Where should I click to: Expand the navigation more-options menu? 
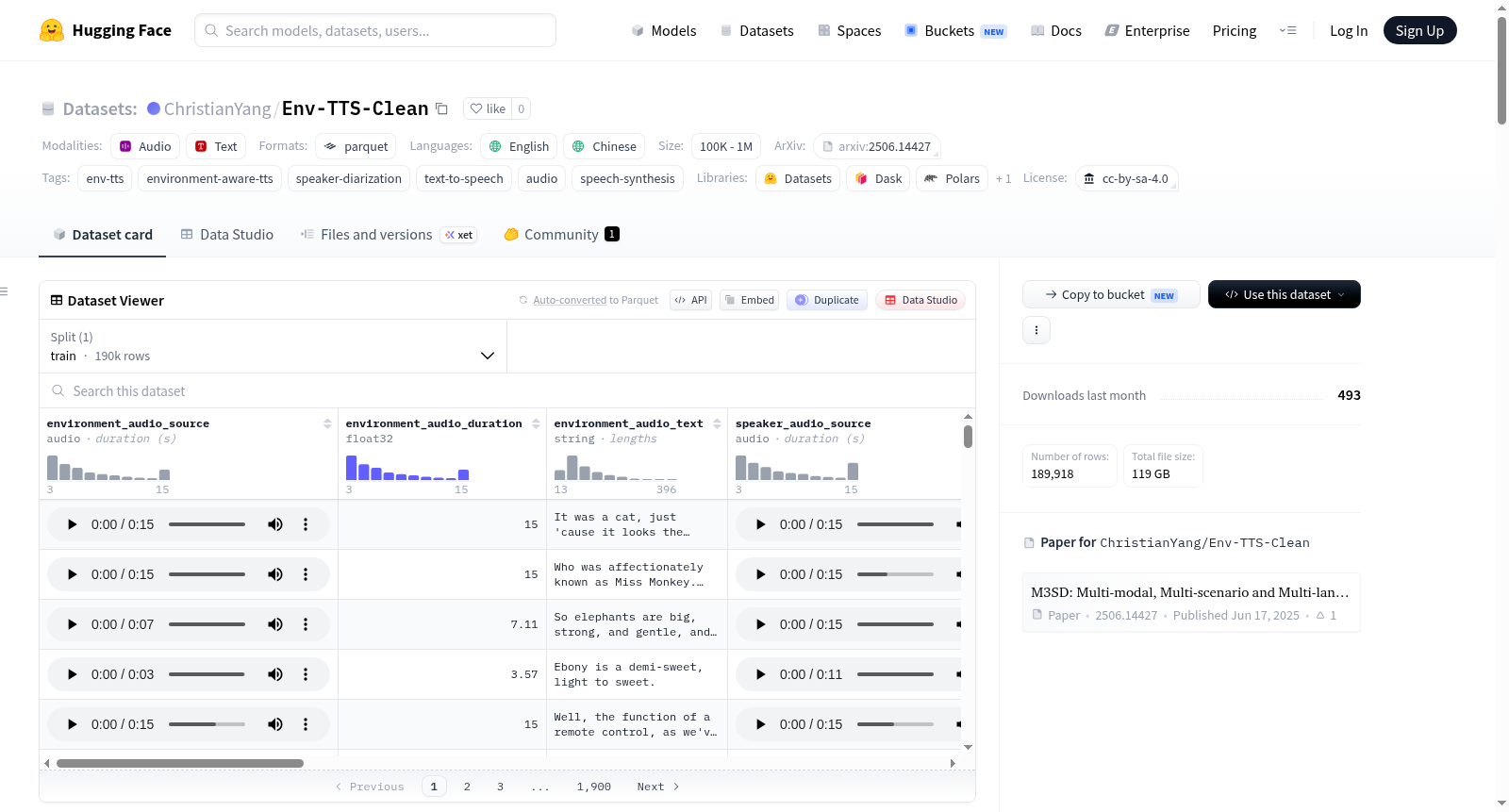pyautogui.click(x=1287, y=30)
